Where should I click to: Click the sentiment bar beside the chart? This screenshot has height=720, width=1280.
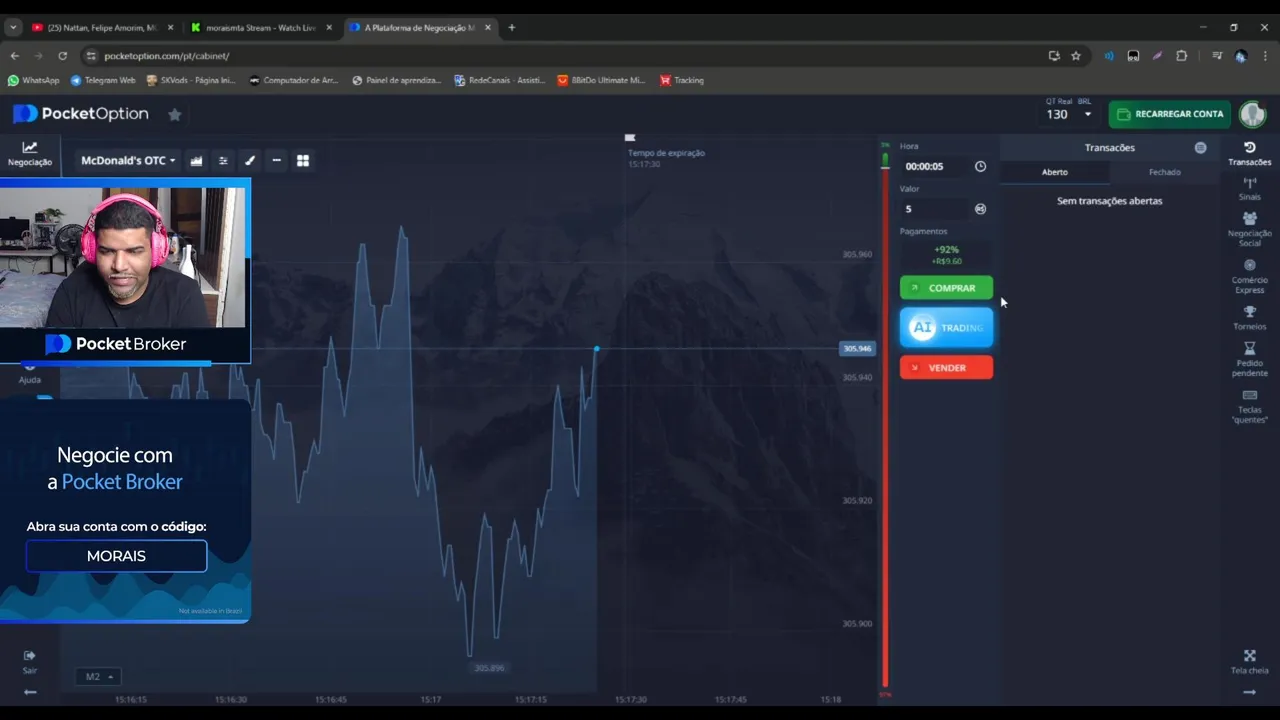coord(885,418)
